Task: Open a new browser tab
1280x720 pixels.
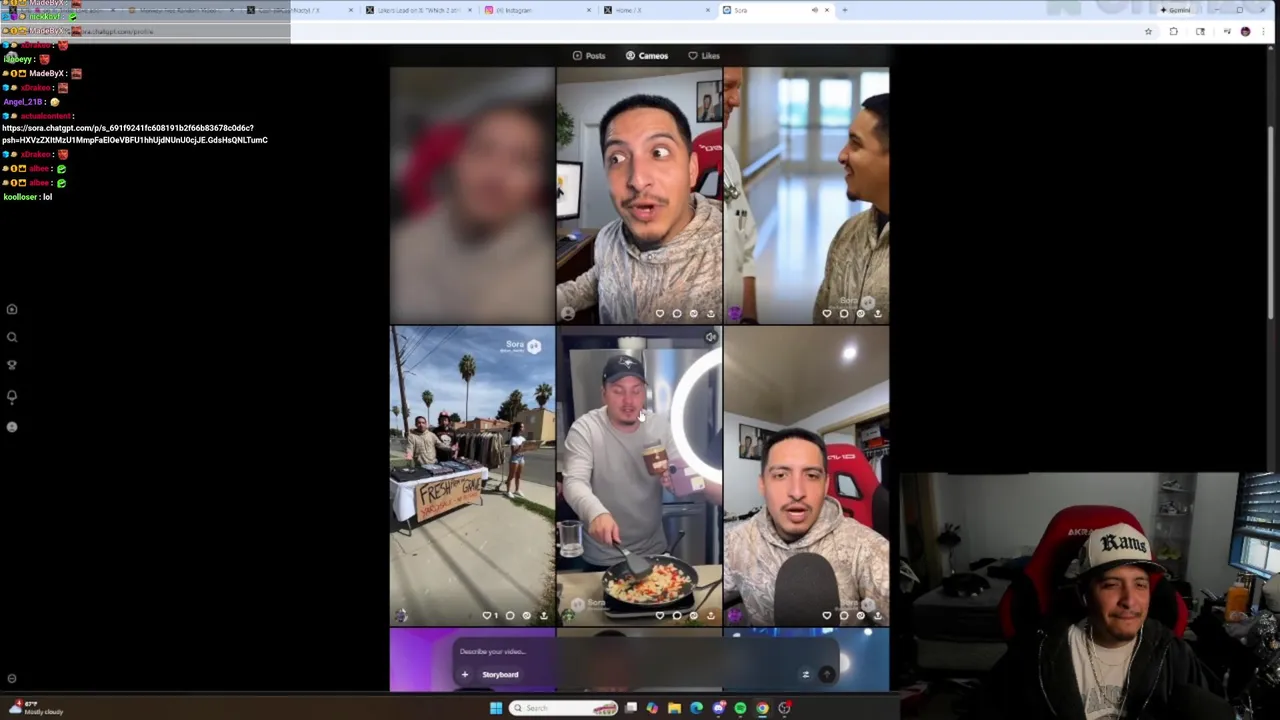Action: point(844,10)
